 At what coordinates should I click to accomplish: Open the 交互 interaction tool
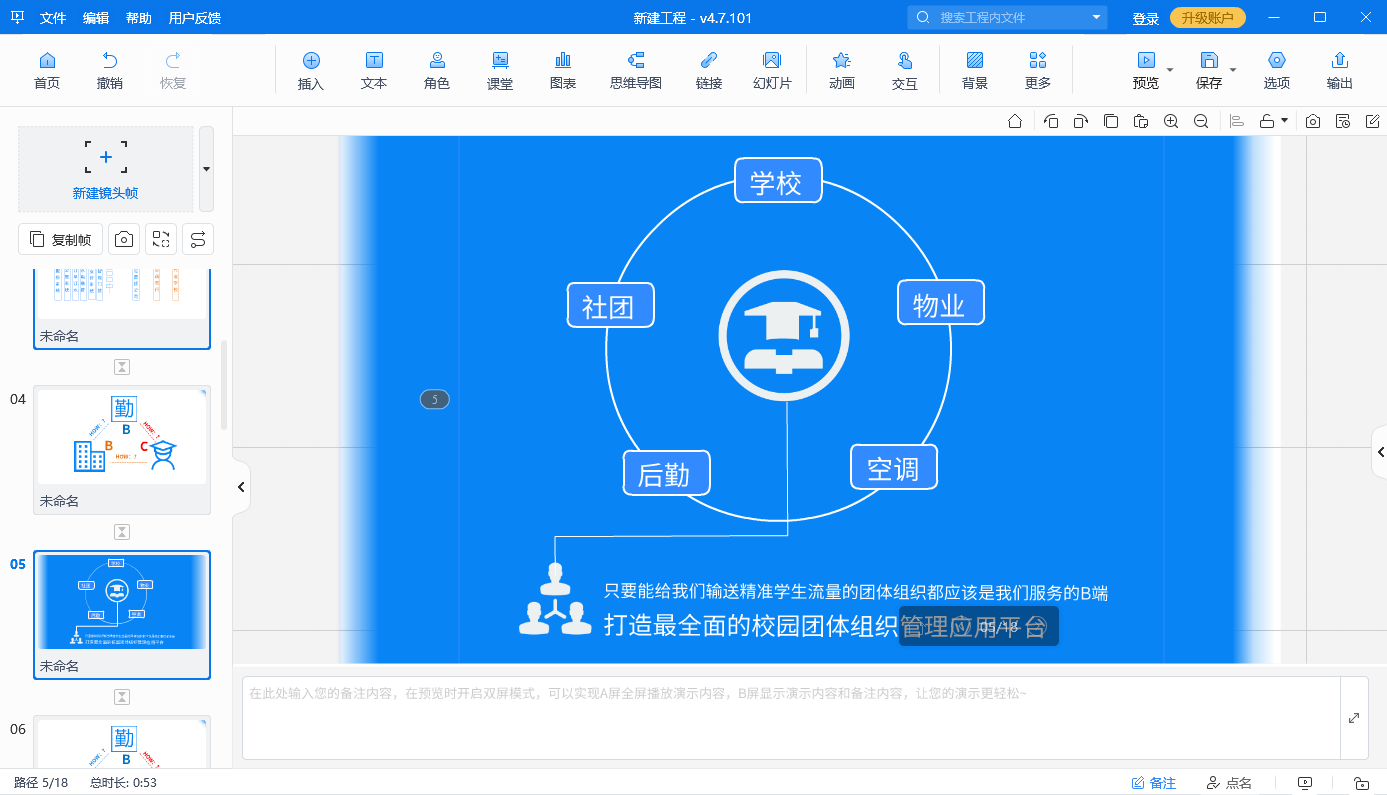(905, 70)
